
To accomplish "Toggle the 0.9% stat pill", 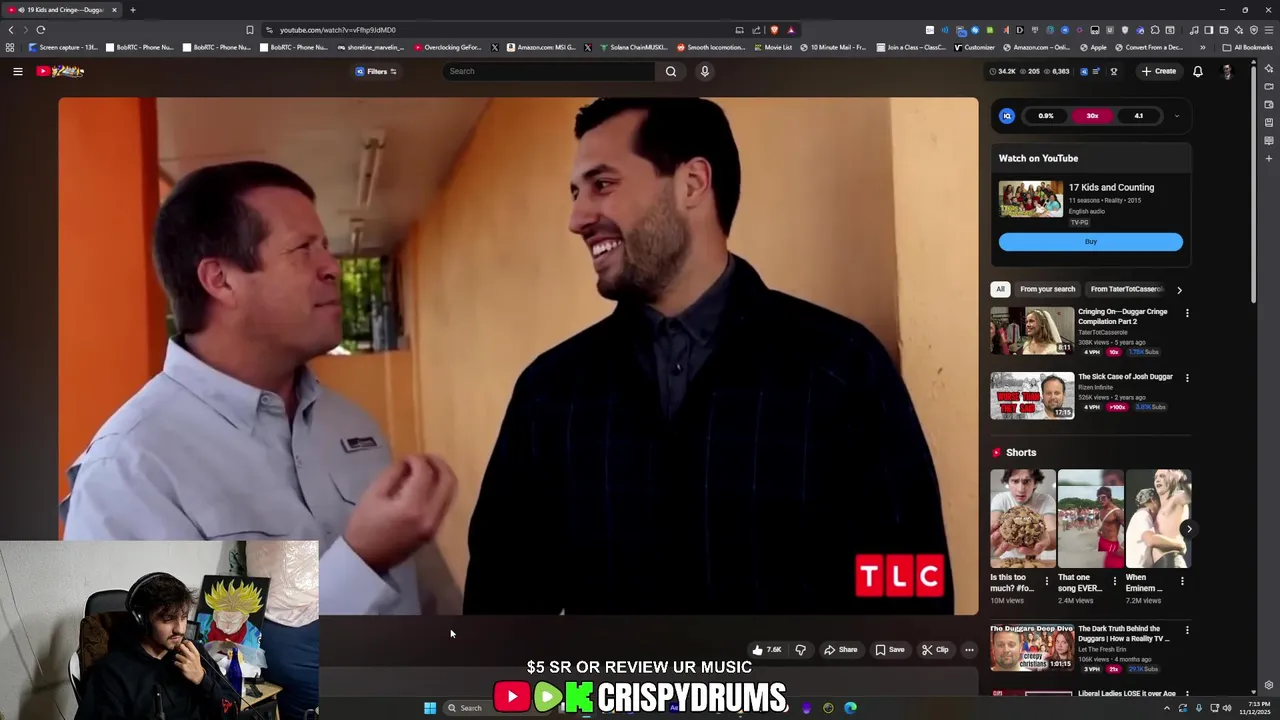I will tap(1046, 116).
